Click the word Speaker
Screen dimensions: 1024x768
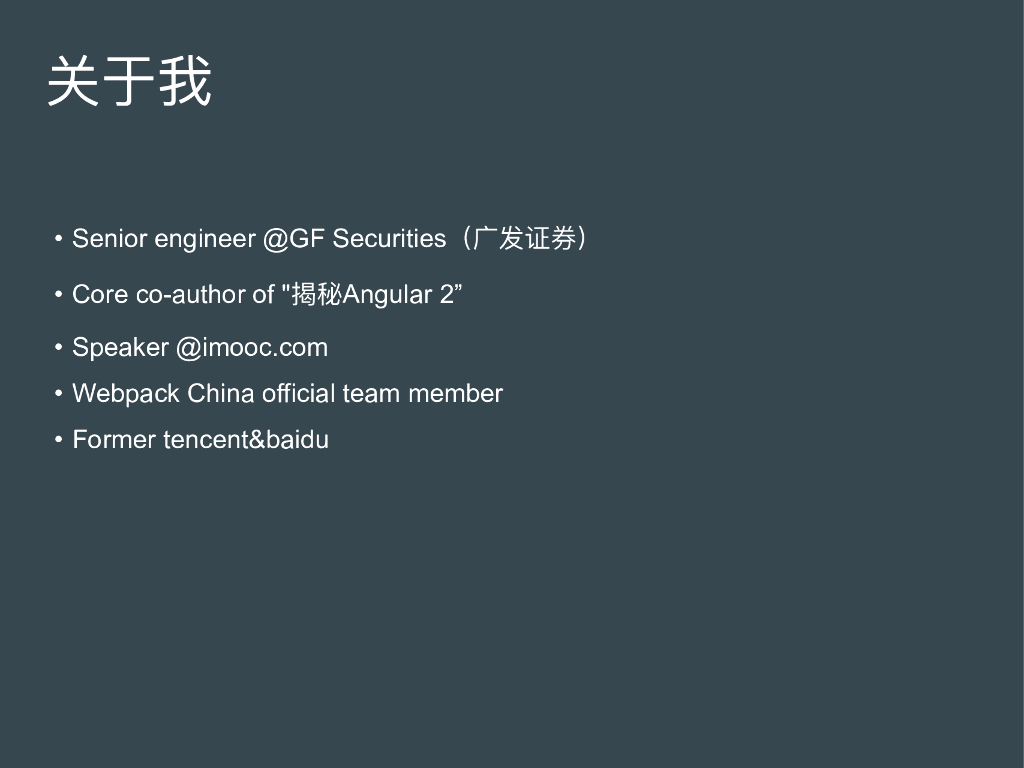[x=120, y=348]
